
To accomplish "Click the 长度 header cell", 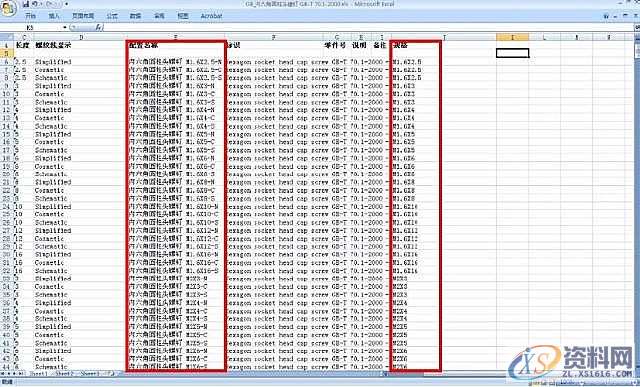I will (24, 45).
